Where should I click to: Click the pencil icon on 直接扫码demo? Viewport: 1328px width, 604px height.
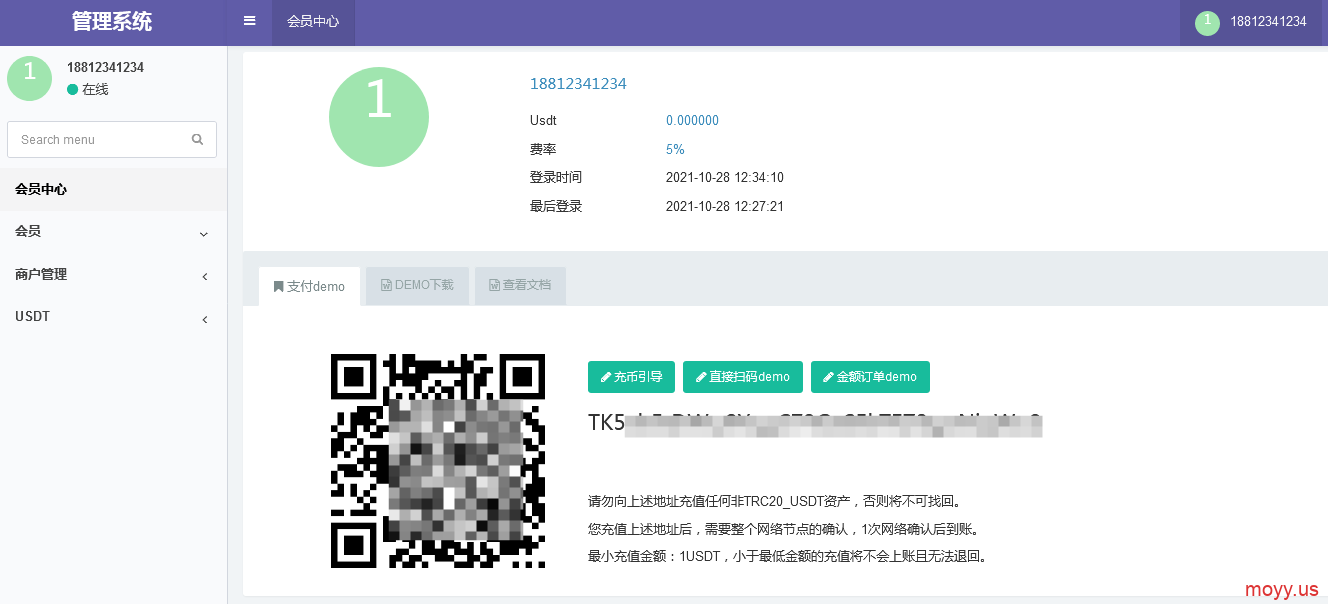pyautogui.click(x=700, y=377)
